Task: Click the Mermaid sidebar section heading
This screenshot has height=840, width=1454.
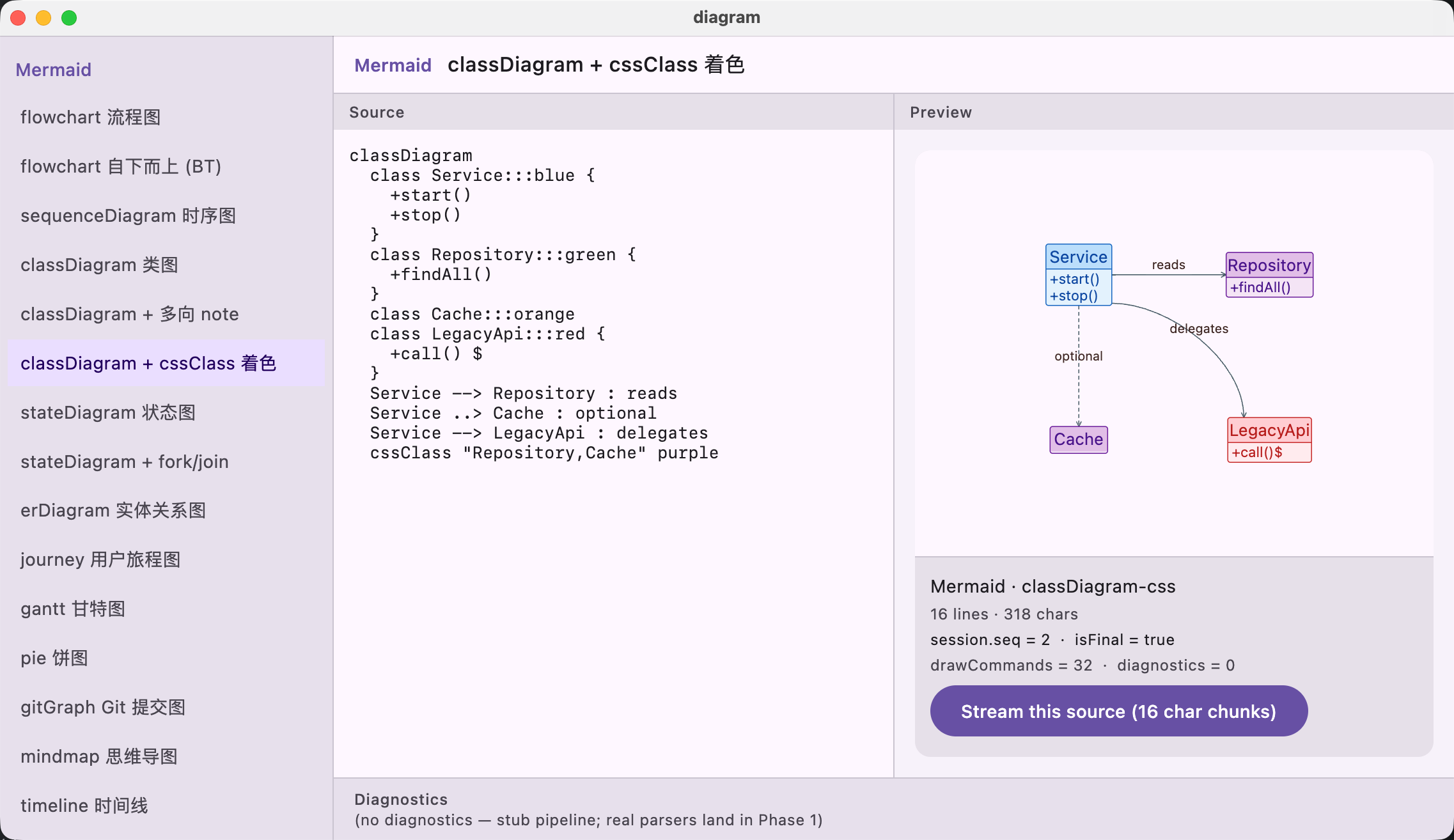Action: (x=54, y=70)
